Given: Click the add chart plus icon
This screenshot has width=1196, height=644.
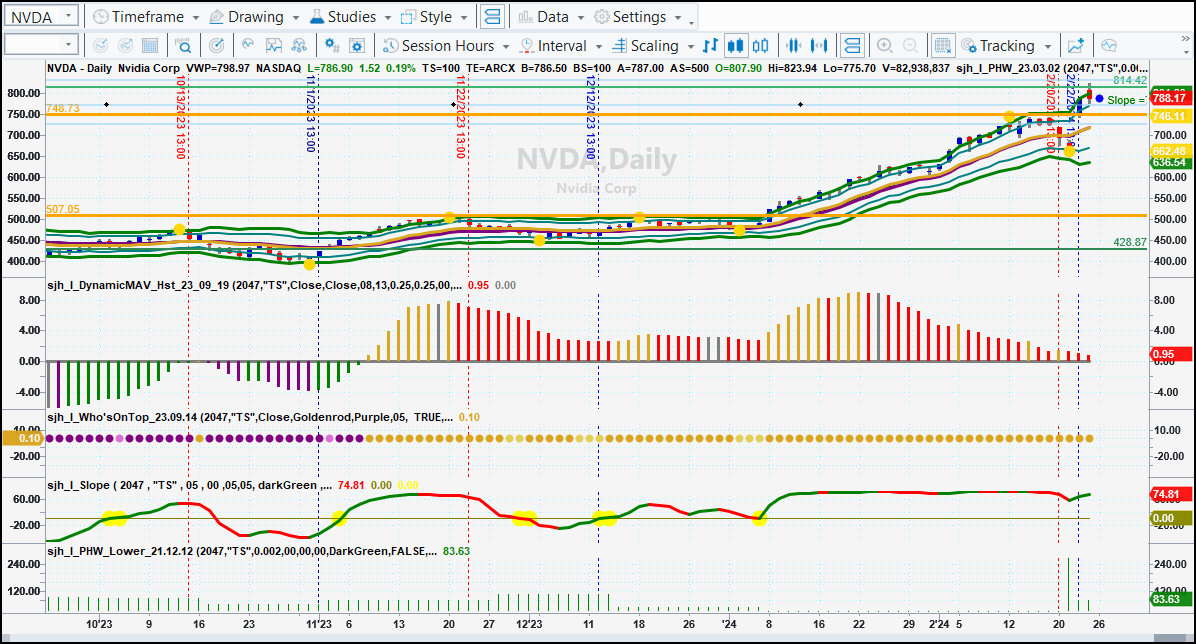Looking at the screenshot, I should 1076,46.
